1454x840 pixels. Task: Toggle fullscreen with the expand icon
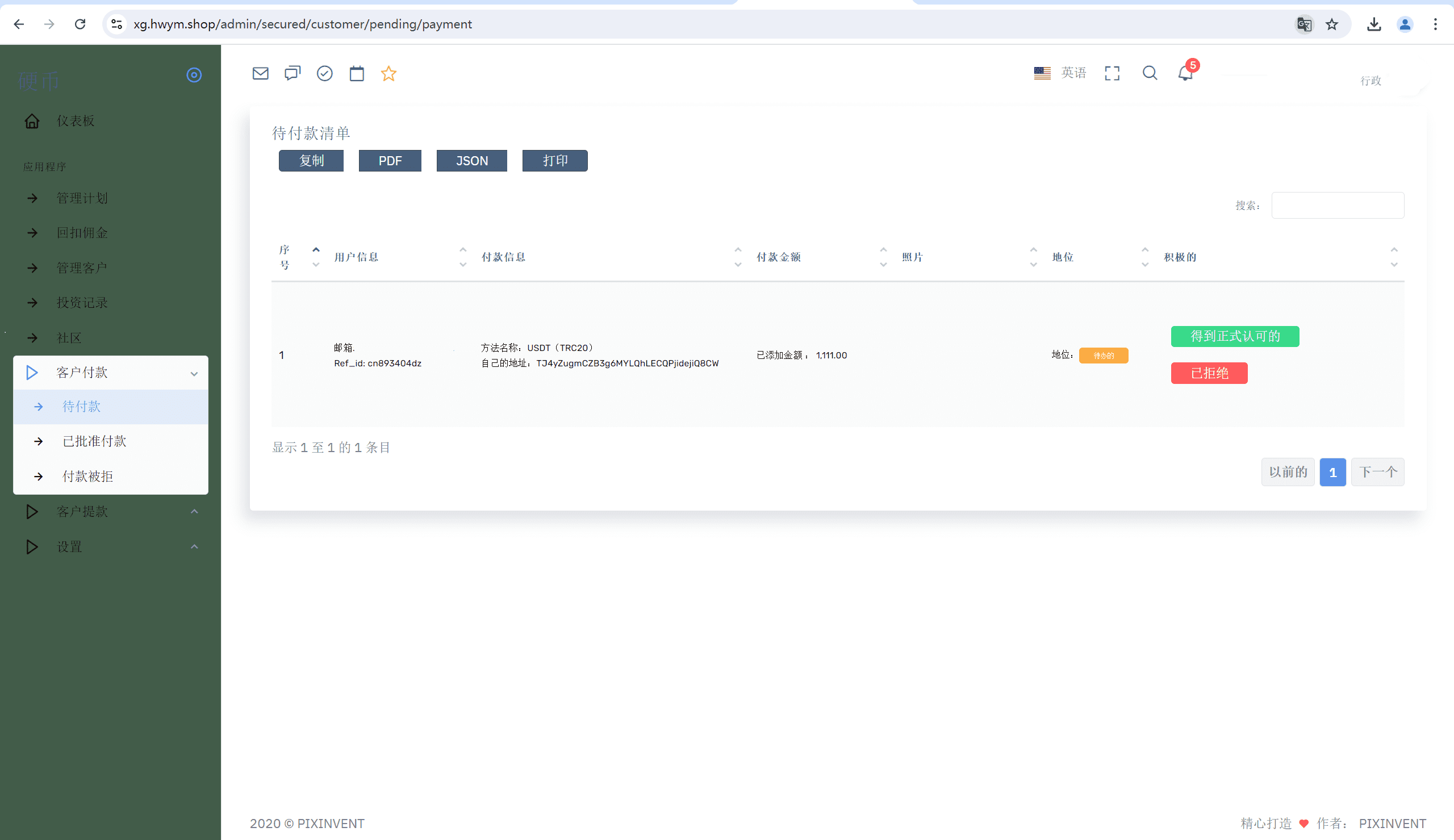1112,73
